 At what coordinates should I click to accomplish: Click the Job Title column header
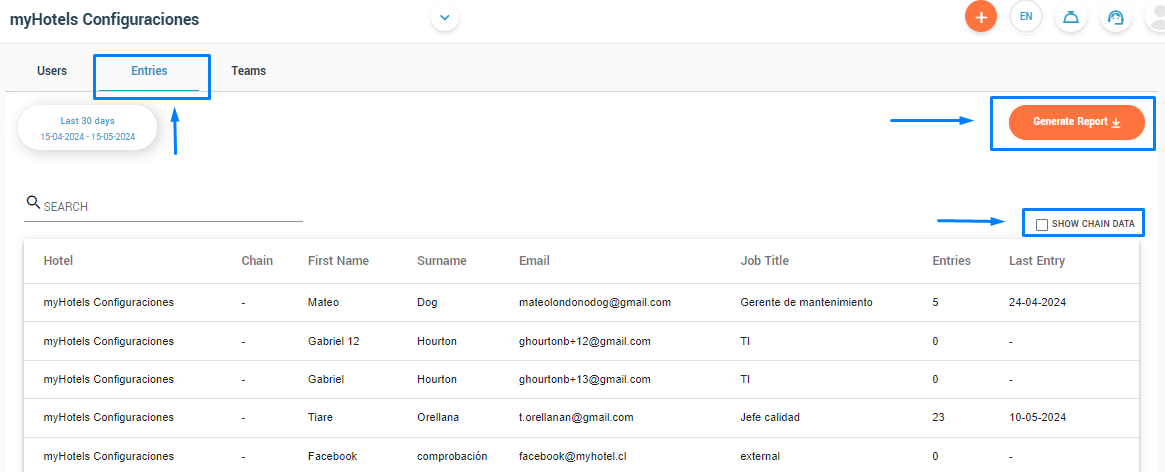pos(765,261)
